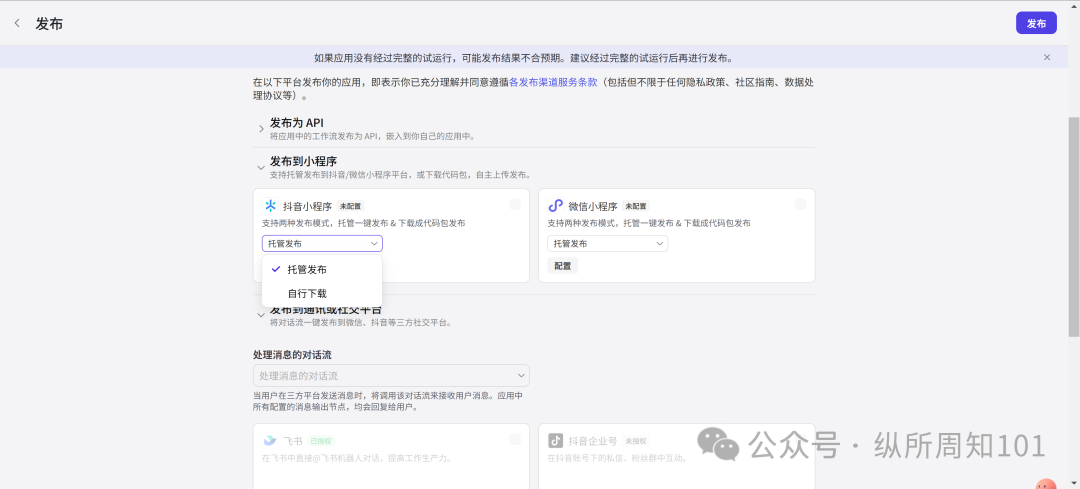Check the 抖音小程序 checkbox

pyautogui.click(x=515, y=205)
